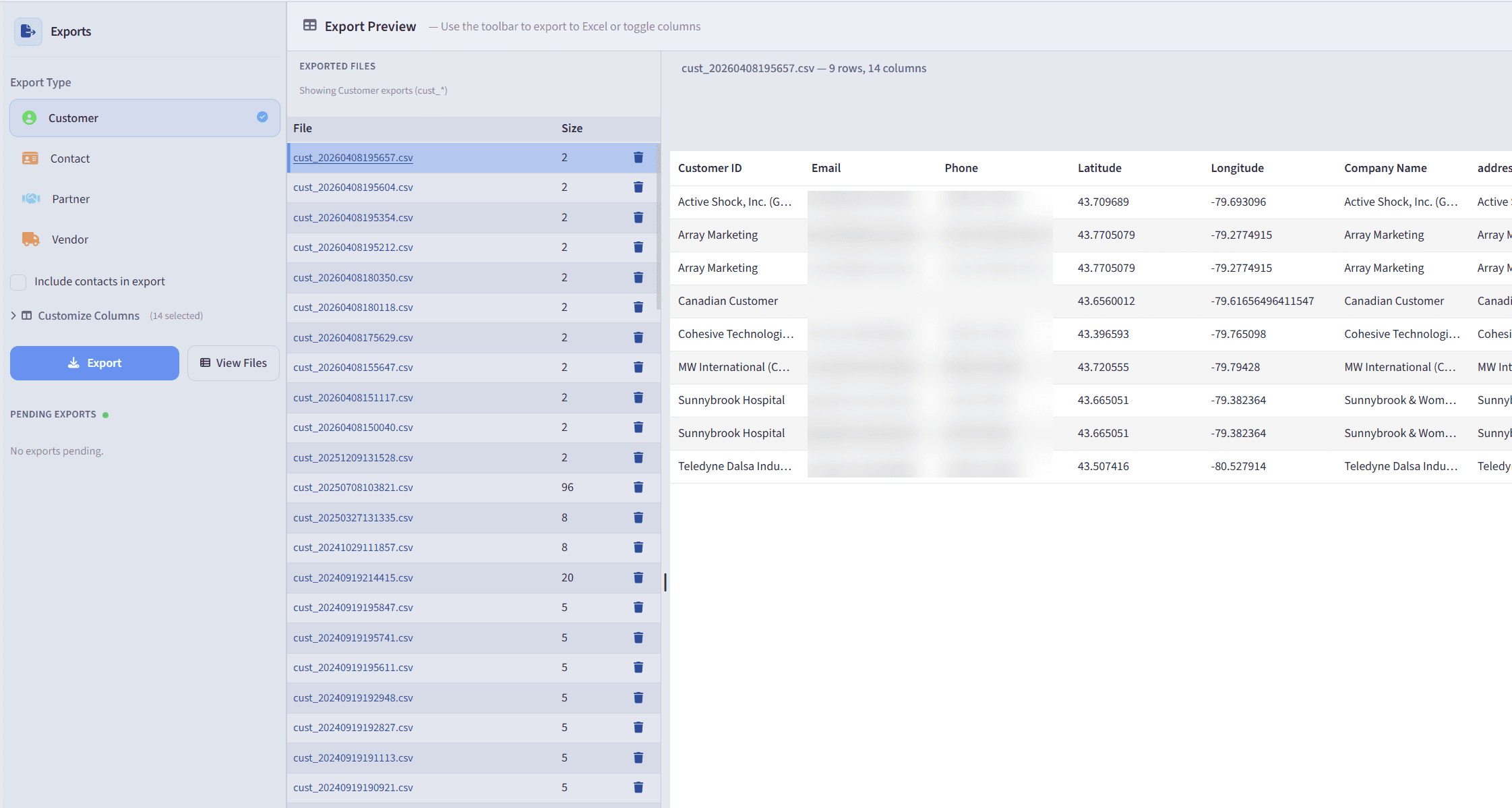1512x808 pixels.
Task: Click the Exports logo icon
Action: click(x=28, y=31)
